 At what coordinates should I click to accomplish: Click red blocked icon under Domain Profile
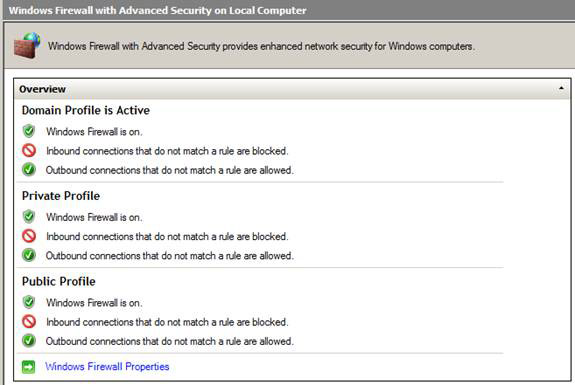coord(29,150)
